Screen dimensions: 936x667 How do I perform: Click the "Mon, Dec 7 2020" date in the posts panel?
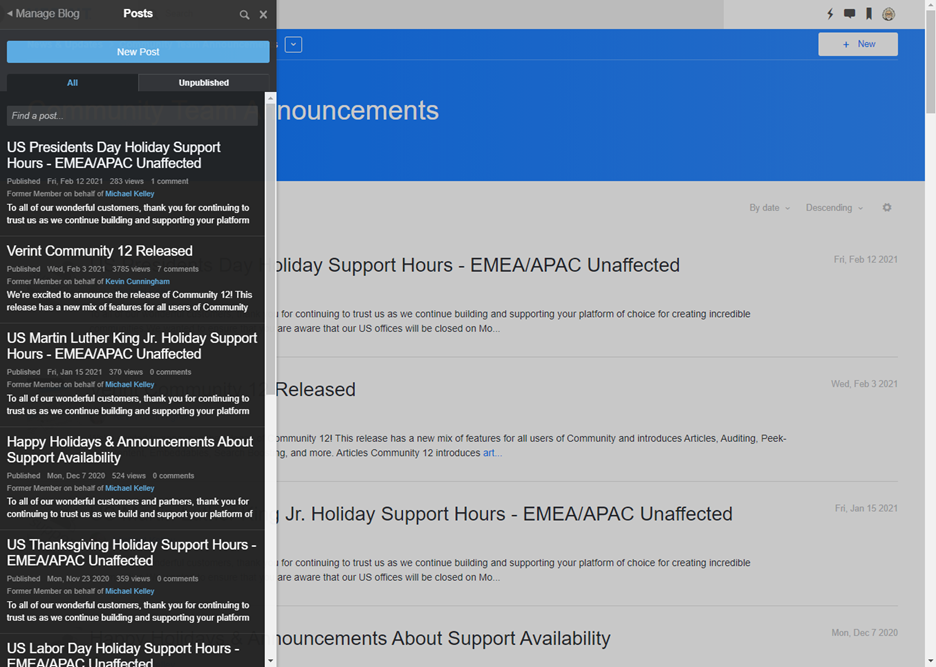tap(76, 476)
